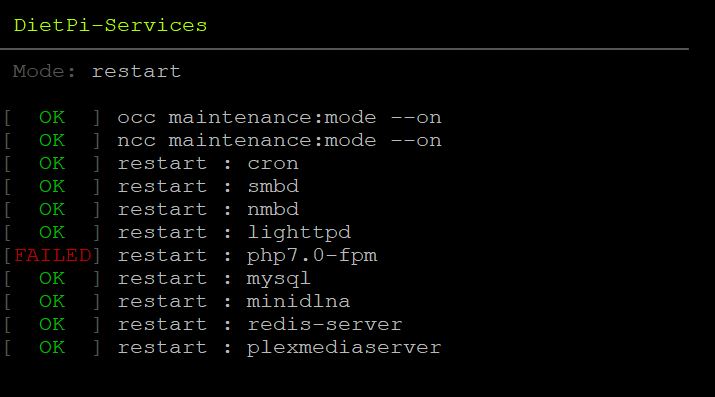This screenshot has width=715, height=397.
Task: Click the horizontal separator line under title
Action: (344, 49)
